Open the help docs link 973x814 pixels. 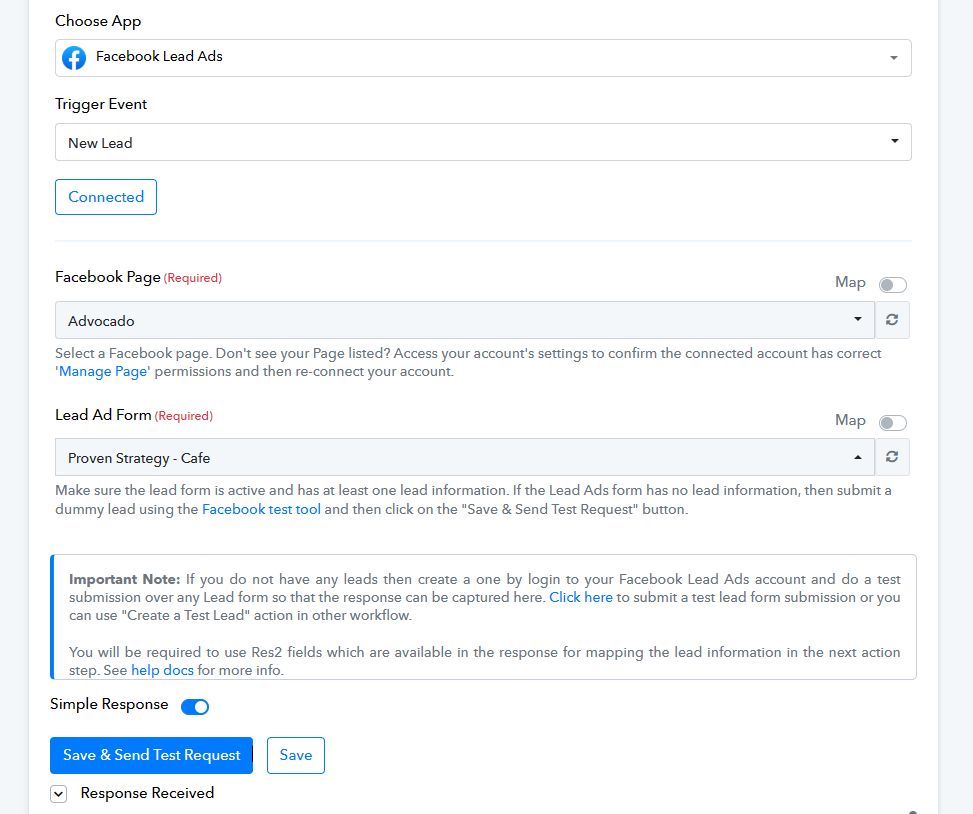(x=163, y=671)
